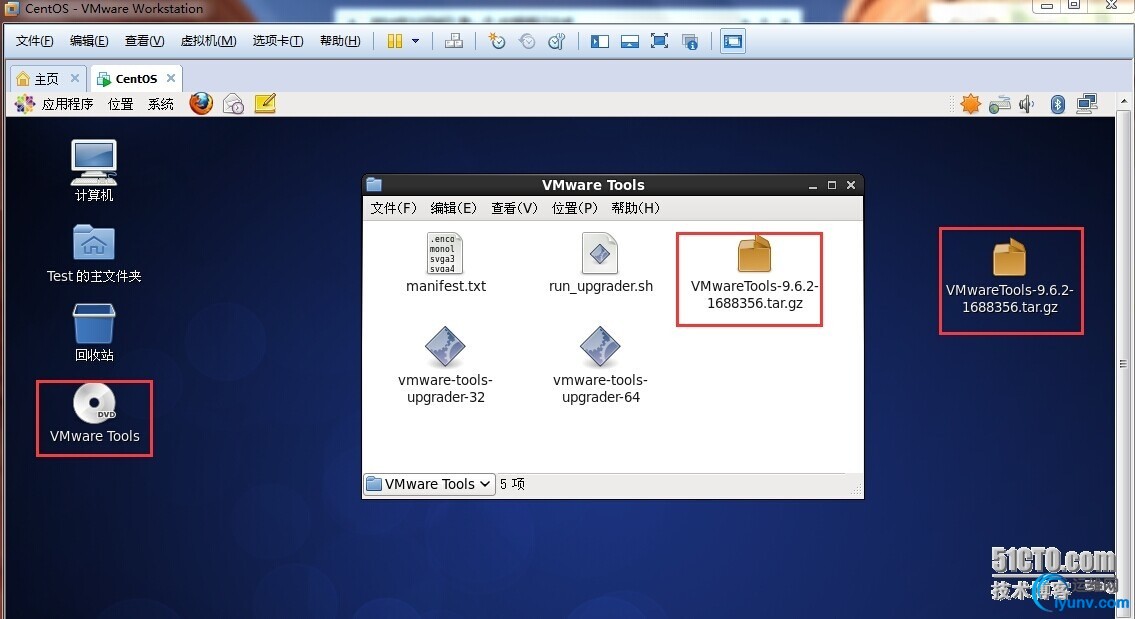Screen dimensions: 1135x619
Task: Open the dropdown arrow beside the pause button
Action: 415,41
